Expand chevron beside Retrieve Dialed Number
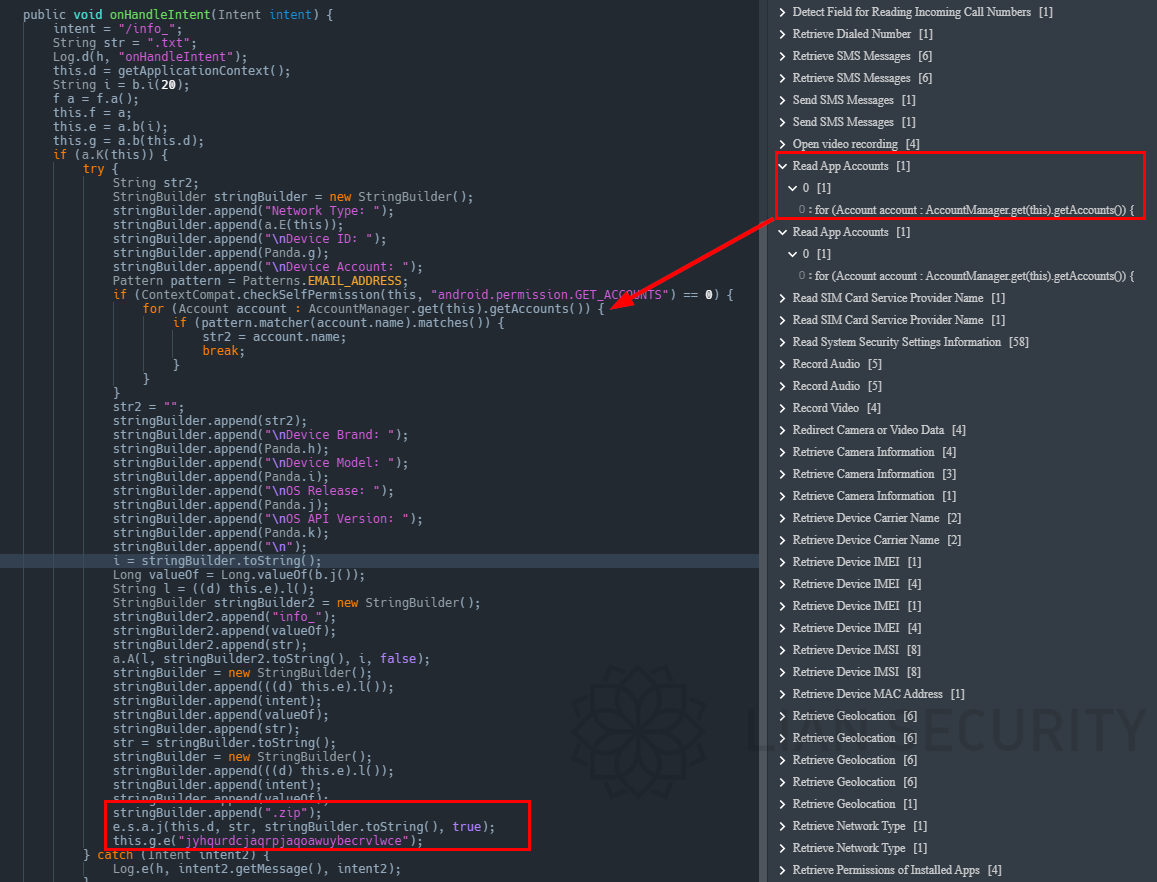This screenshot has width=1157, height=882. coord(783,35)
